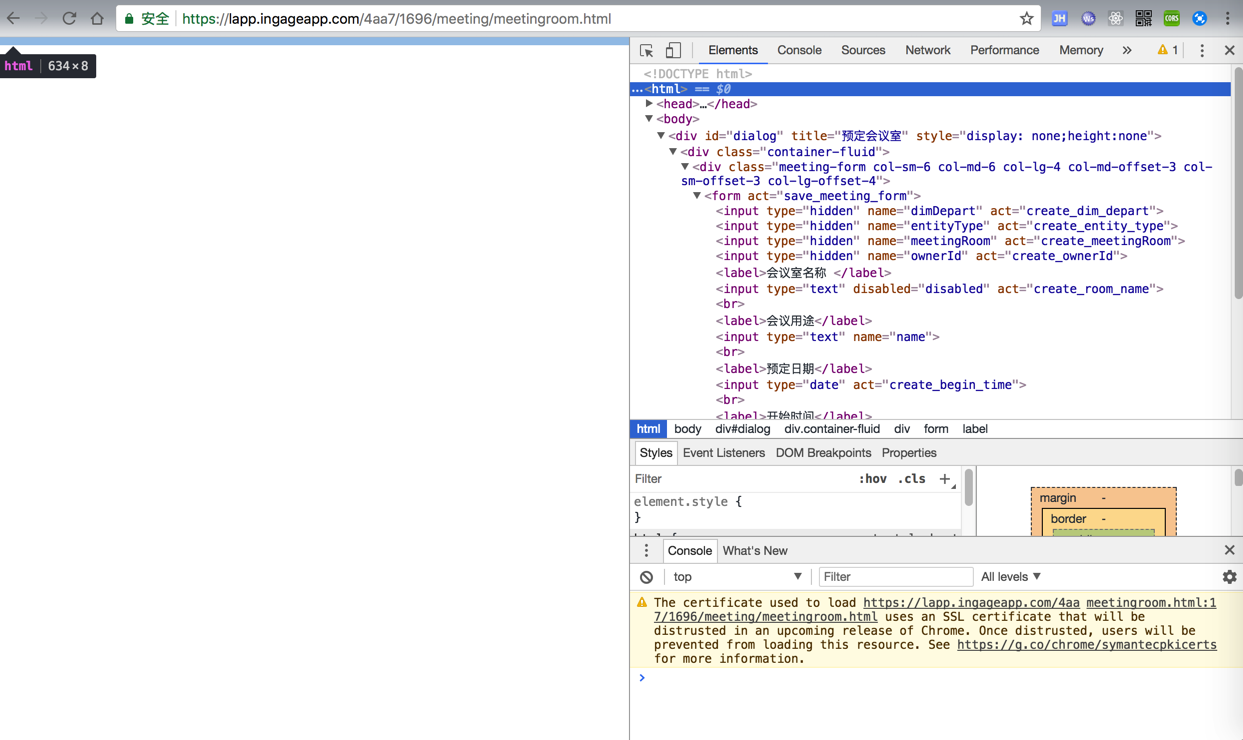Activate the inspect element picker icon
This screenshot has width=1243, height=740.
point(647,50)
